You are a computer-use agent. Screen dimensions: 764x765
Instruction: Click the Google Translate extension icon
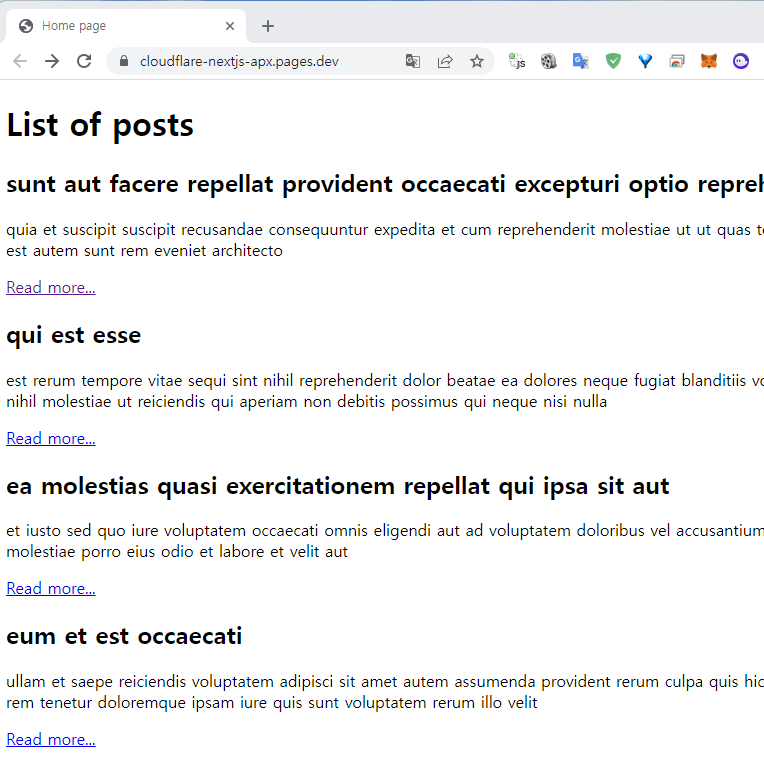pos(581,61)
